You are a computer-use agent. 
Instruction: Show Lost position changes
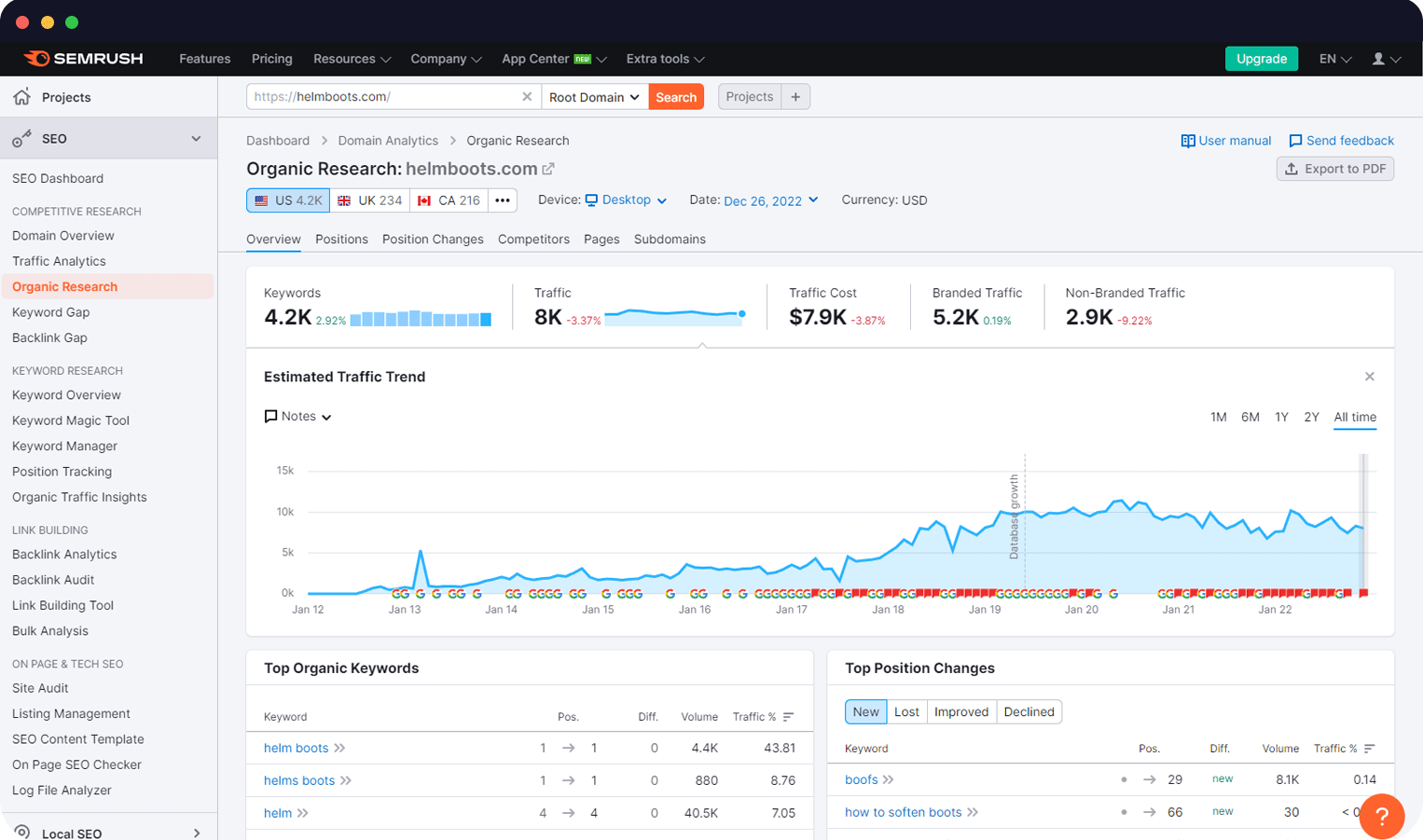tap(906, 712)
